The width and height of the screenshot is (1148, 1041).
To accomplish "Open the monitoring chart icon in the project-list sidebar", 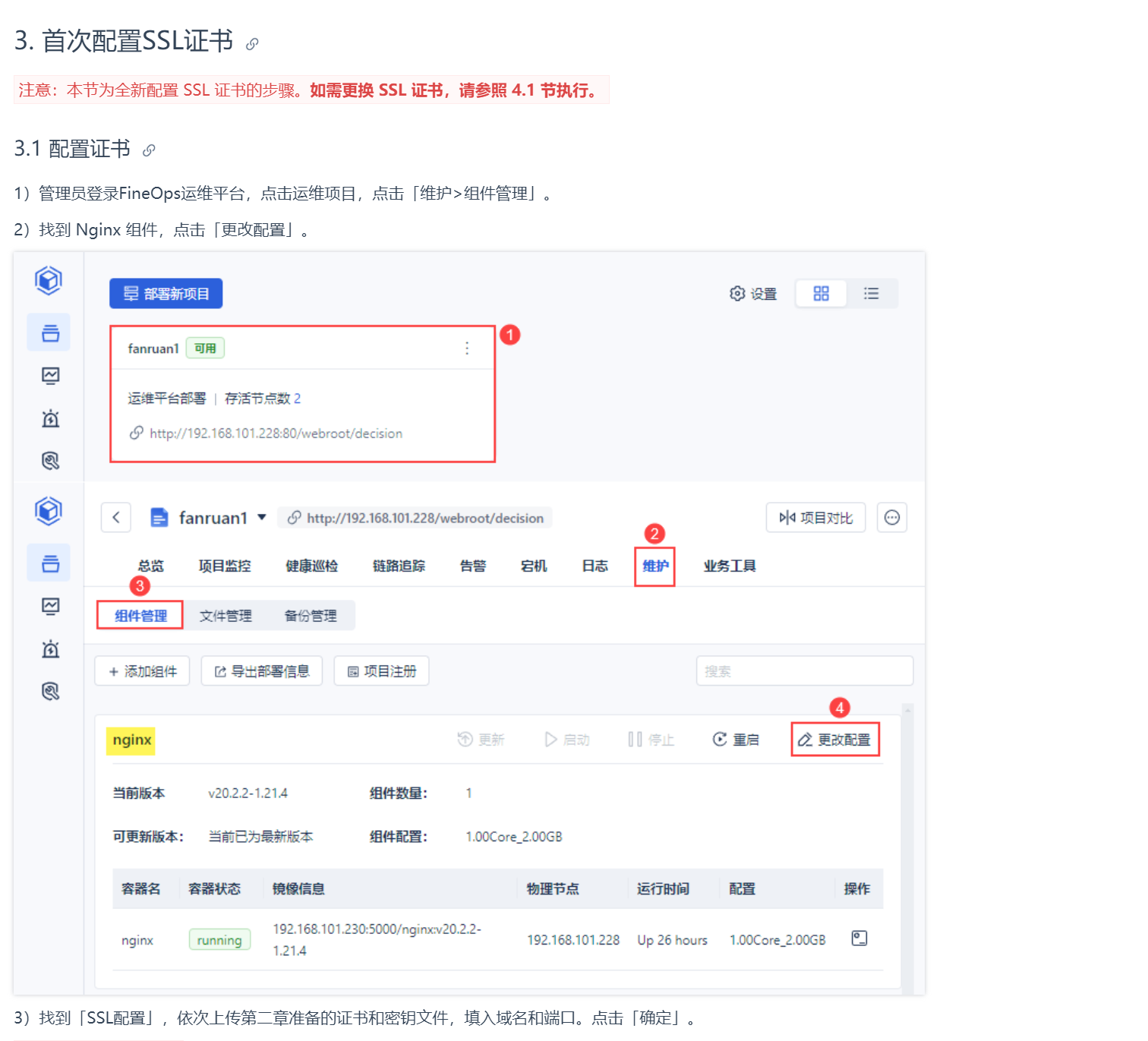I will [50, 375].
